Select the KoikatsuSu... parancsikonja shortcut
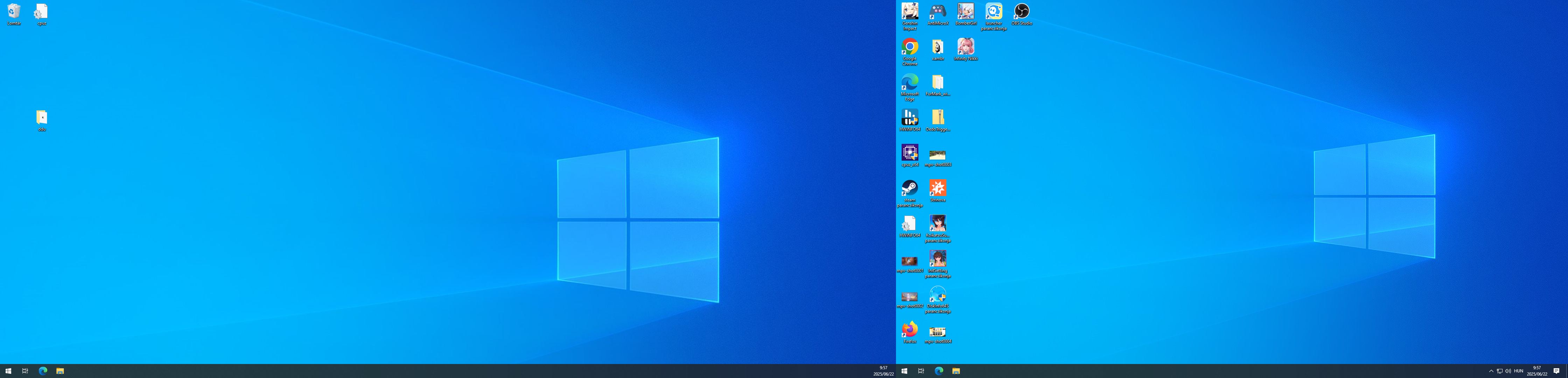The width and height of the screenshot is (1568, 378). (x=938, y=229)
